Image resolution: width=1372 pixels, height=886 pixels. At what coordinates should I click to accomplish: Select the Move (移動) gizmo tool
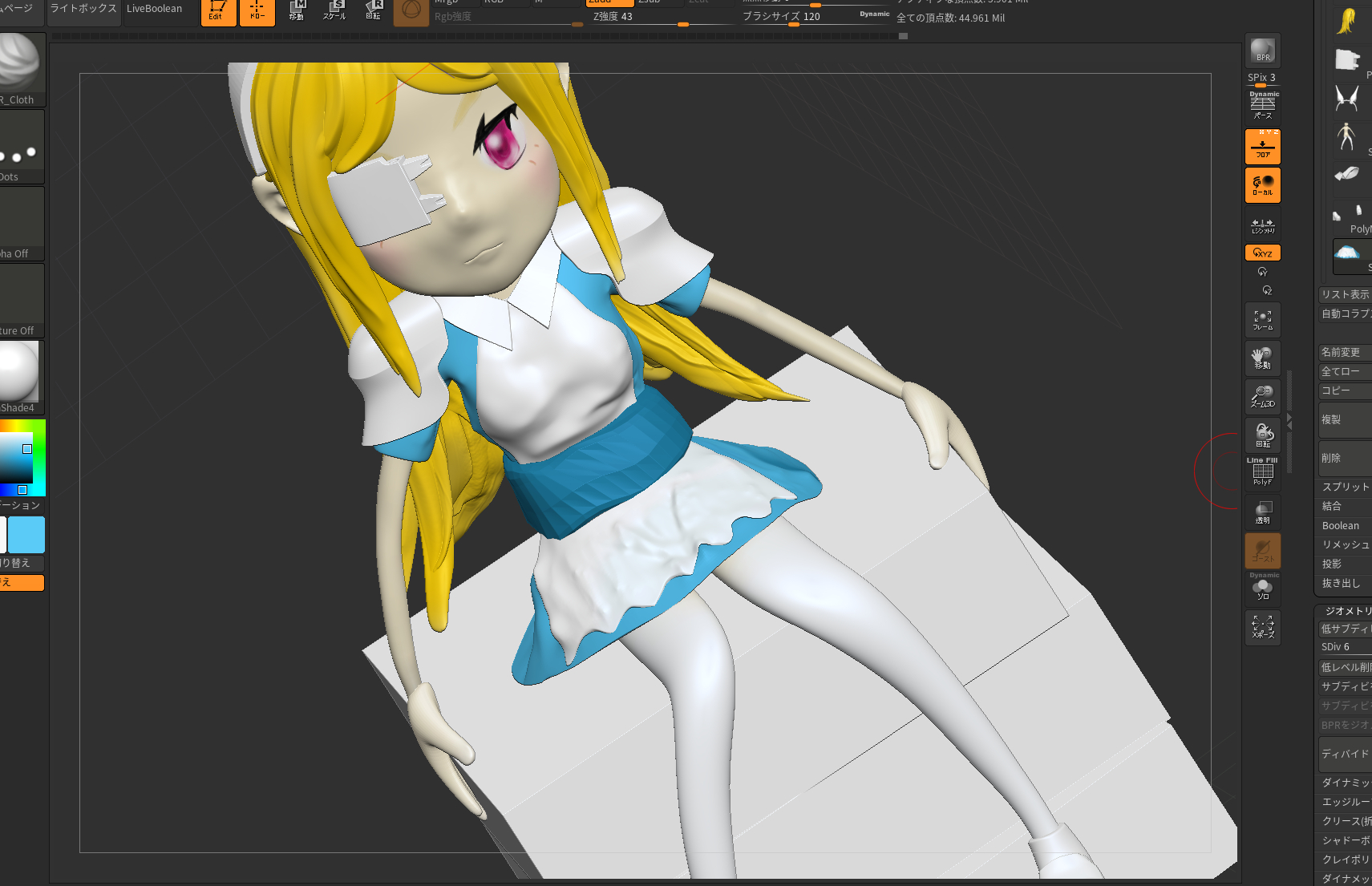coord(296,11)
